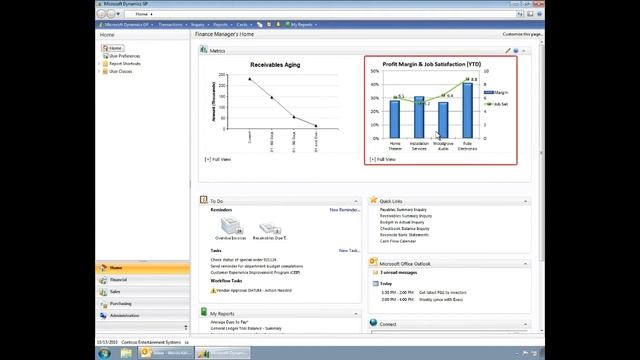Viewport: 640px width, 360px height.
Task: Click the Windows Start button
Action: [x=104, y=353]
